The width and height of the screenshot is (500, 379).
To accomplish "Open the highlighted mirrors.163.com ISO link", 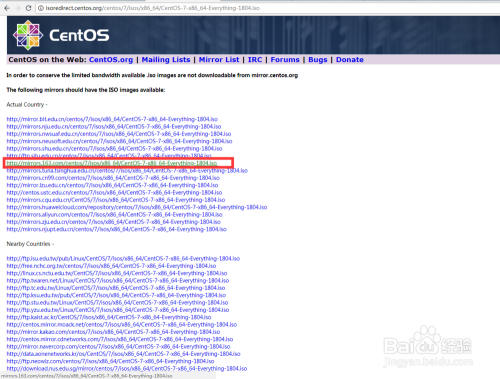I will [112, 163].
